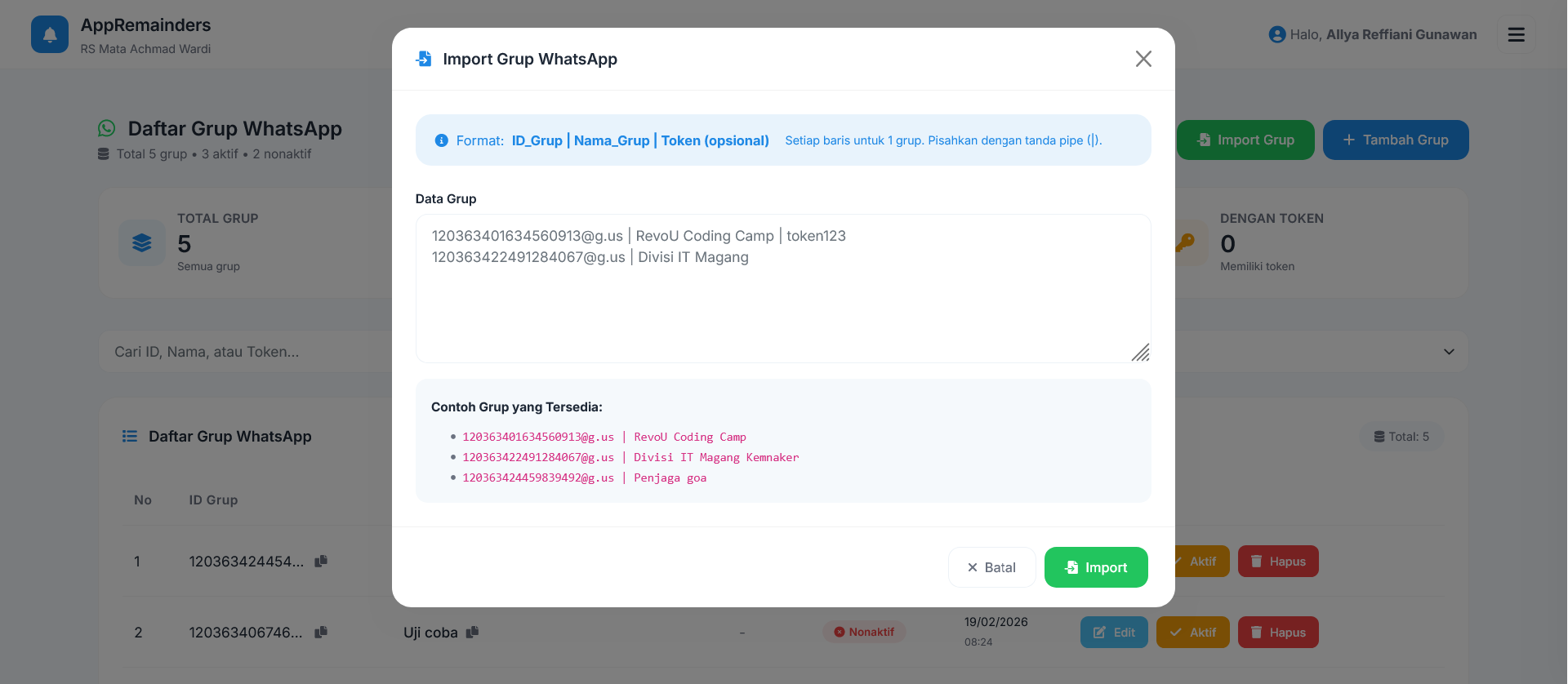
Task: Click the Tambah Grup button
Action: (1396, 140)
